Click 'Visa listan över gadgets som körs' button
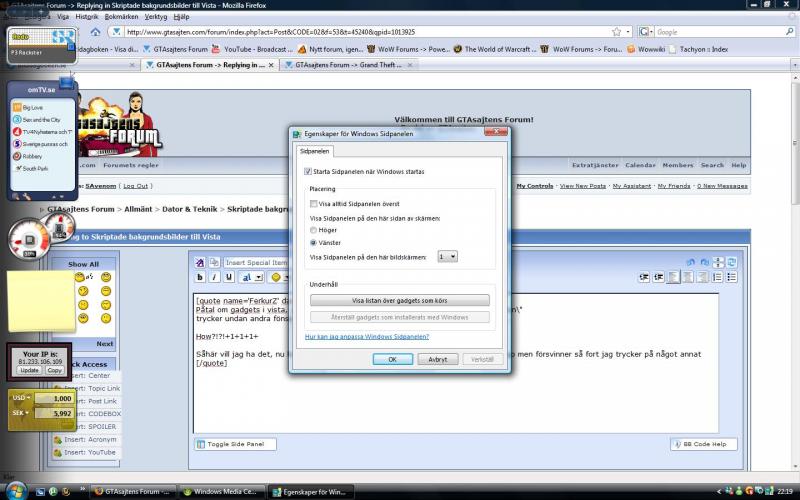The width and height of the screenshot is (800, 500). [x=400, y=300]
